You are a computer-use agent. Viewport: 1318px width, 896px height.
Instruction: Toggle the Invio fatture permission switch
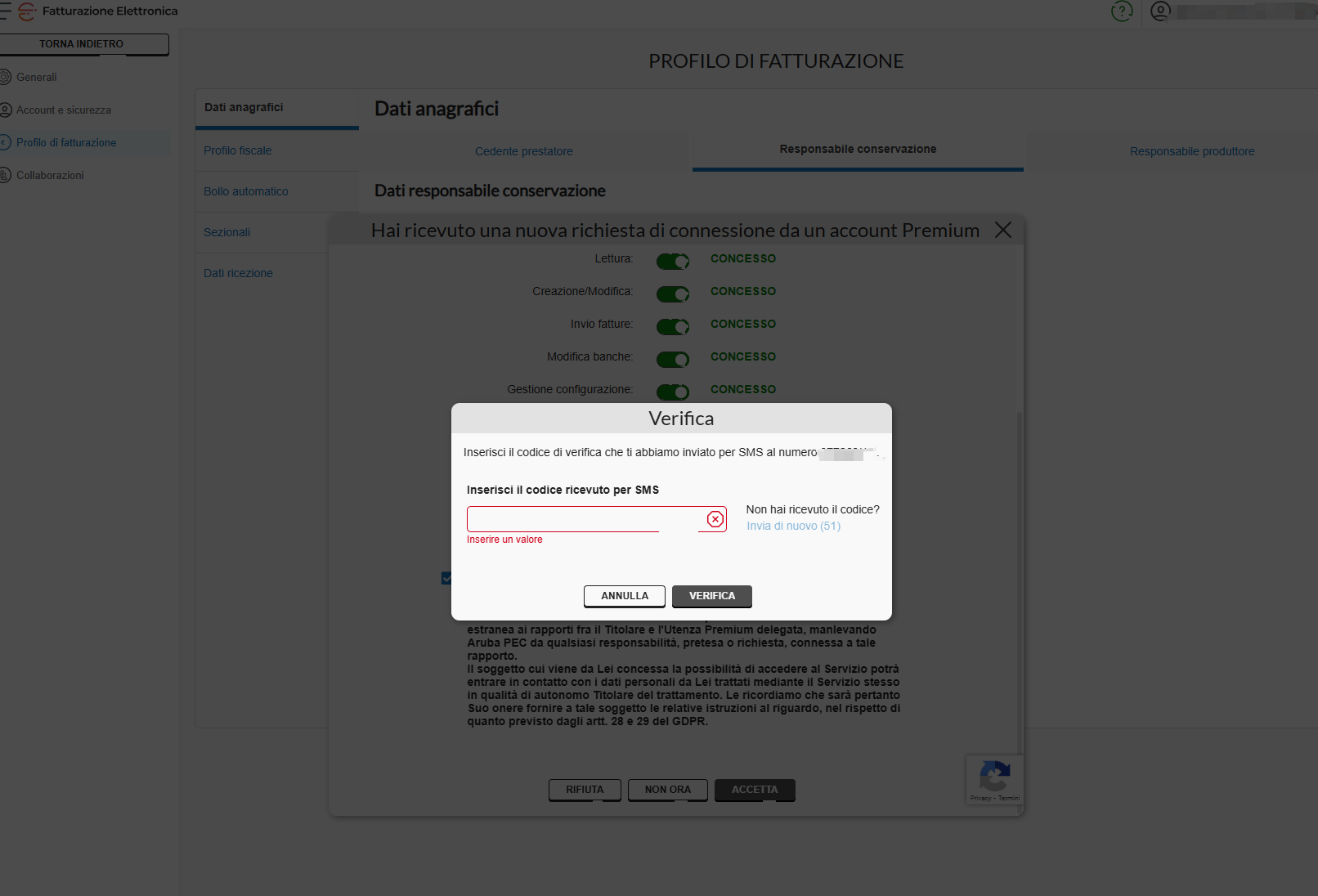point(673,326)
